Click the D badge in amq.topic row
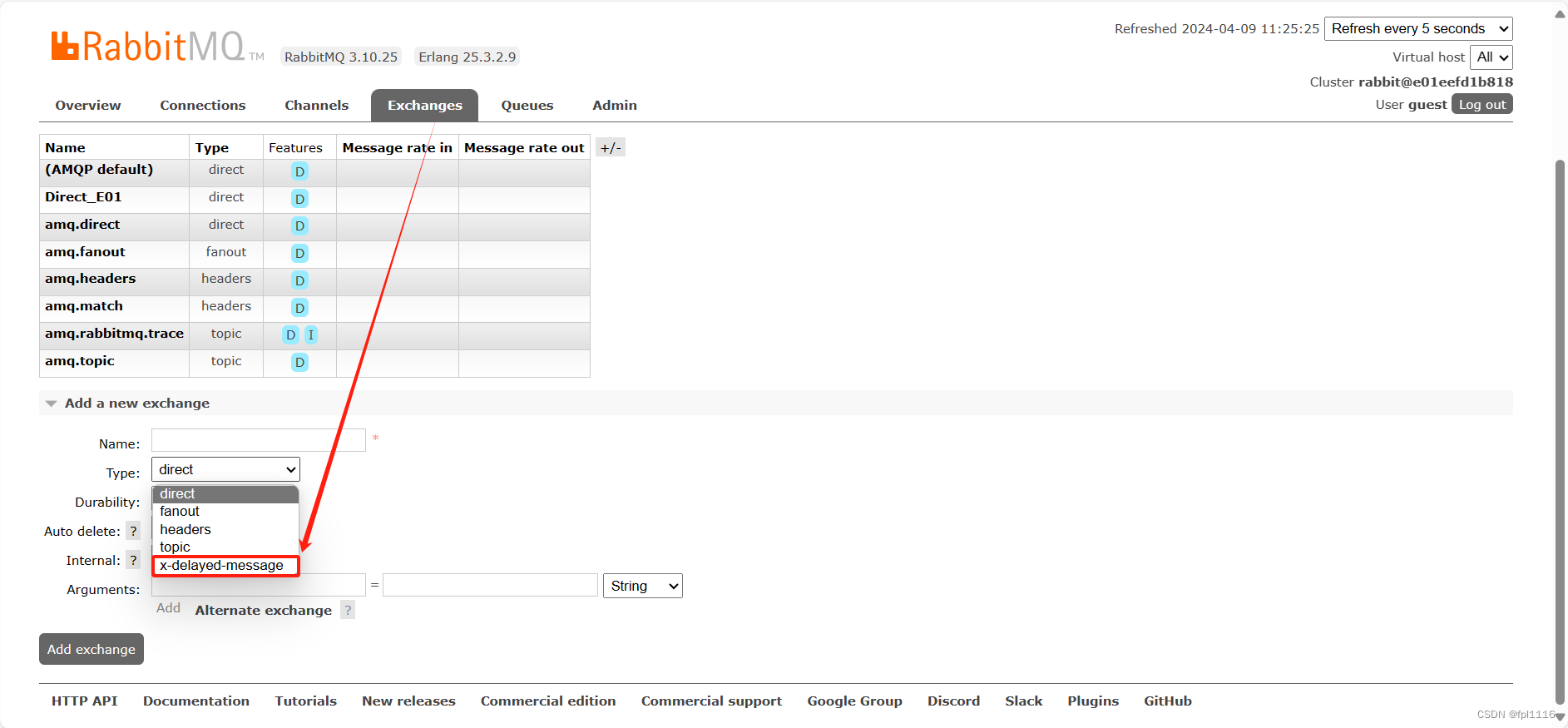Viewport: 1568px width, 728px height. tap(299, 362)
